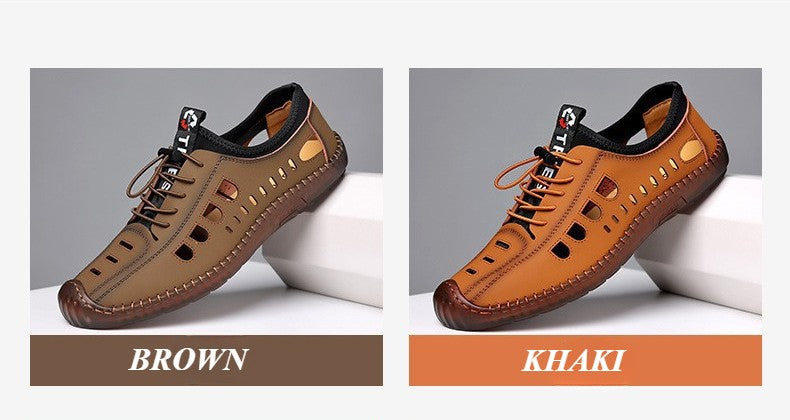Click the word KHAKI text
This screenshot has width=790, height=420.
tap(573, 360)
